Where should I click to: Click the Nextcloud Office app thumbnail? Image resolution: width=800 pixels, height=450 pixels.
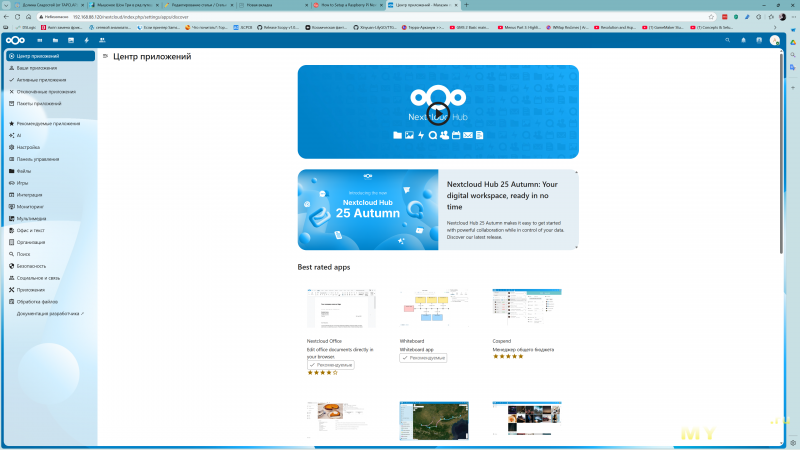[340, 308]
